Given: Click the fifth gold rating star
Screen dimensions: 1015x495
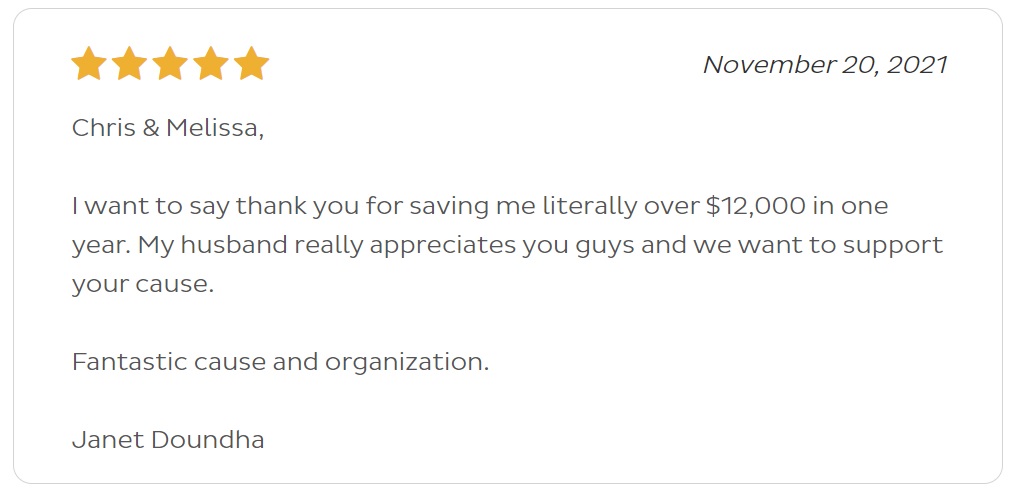Looking at the screenshot, I should click(251, 63).
